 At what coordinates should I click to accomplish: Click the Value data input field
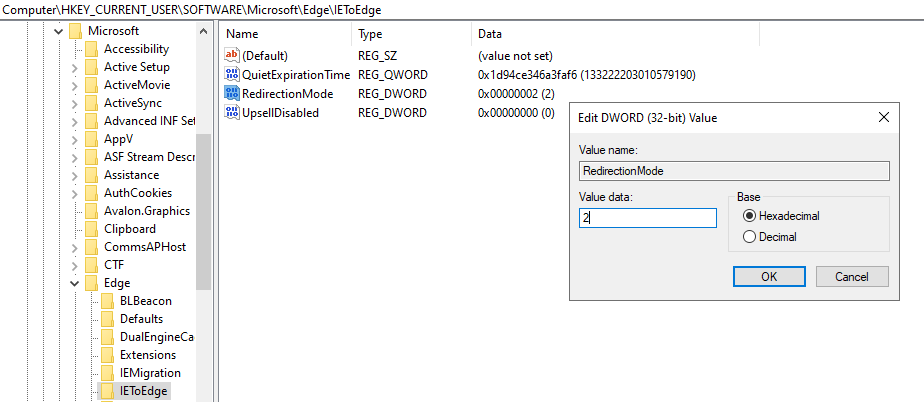[648, 218]
